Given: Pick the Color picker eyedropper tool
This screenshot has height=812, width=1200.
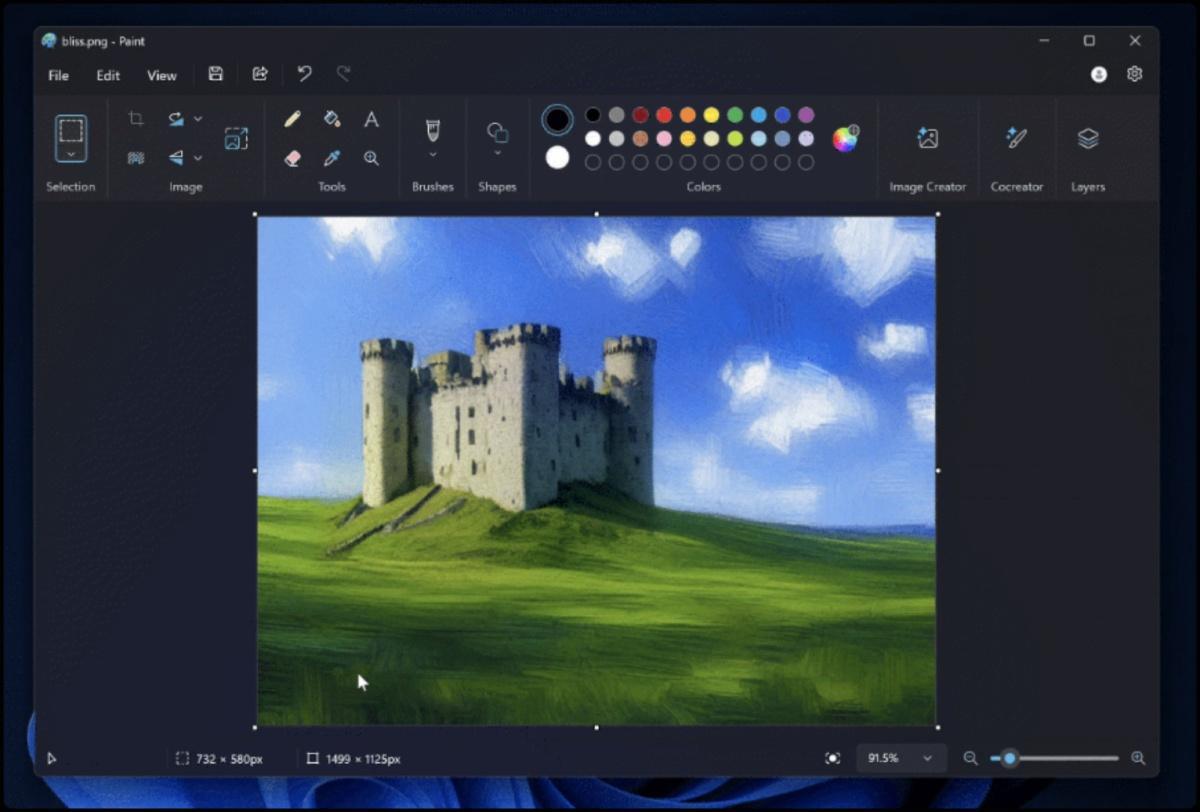Looking at the screenshot, I should coord(332,158).
